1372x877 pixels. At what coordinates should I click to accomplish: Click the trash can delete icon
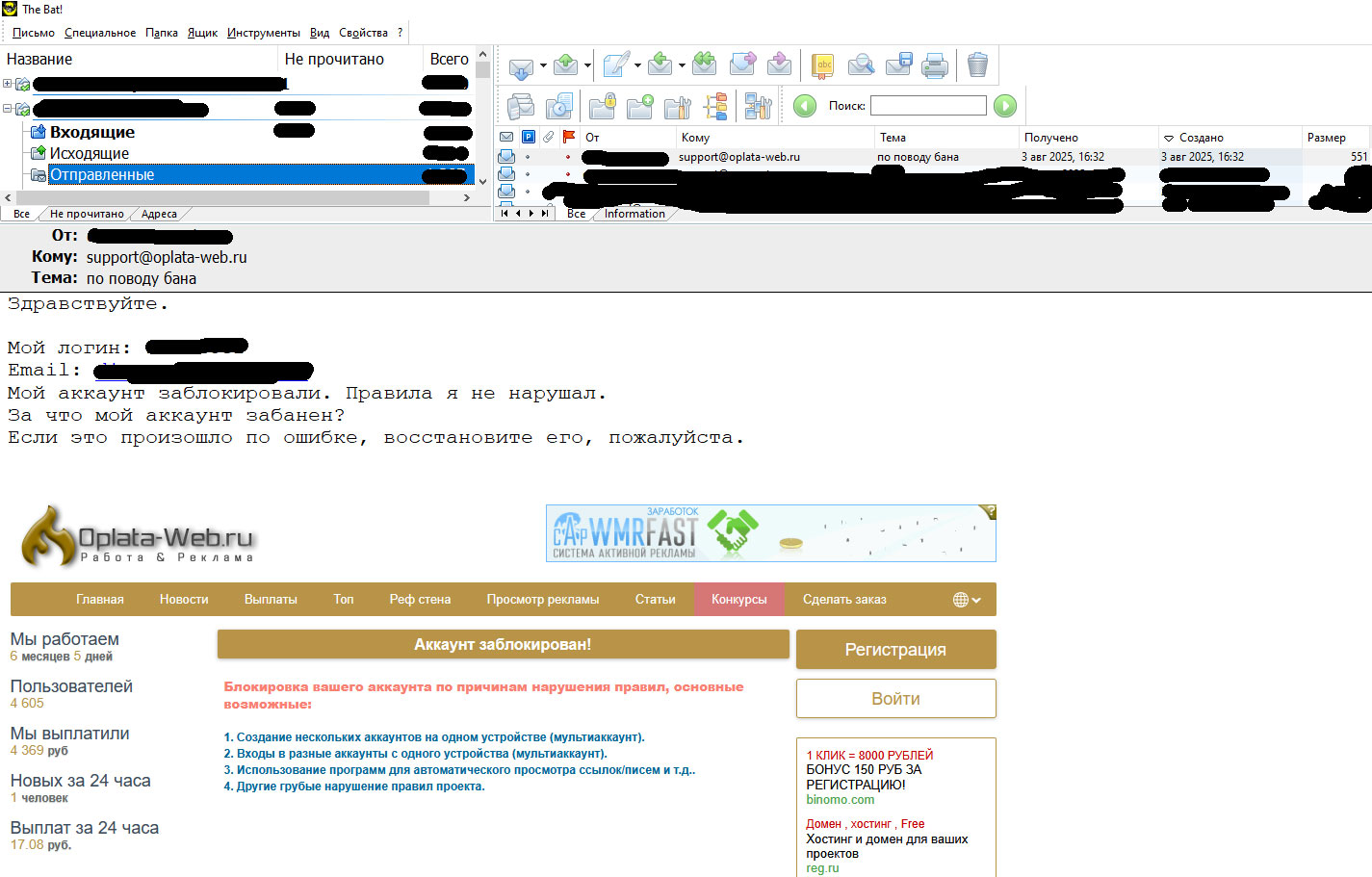[977, 65]
